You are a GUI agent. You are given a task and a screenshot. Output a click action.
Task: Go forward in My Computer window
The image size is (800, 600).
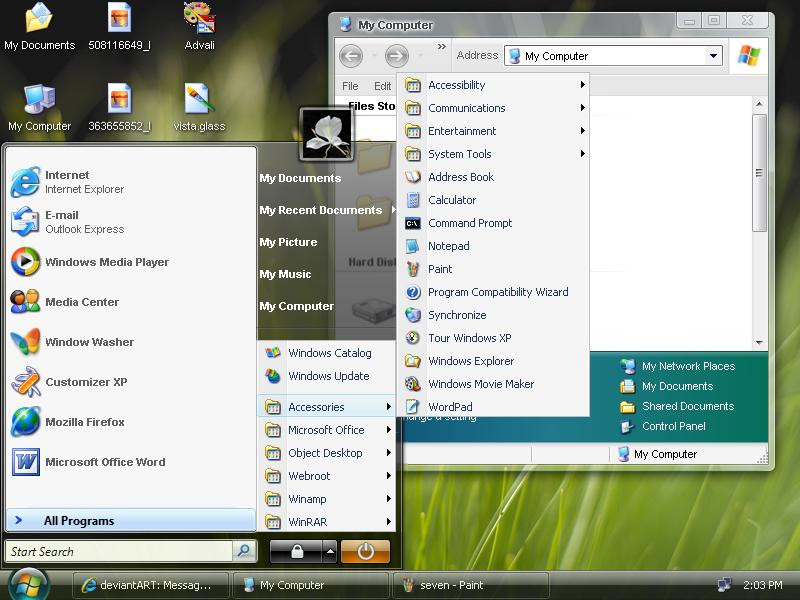[396, 56]
